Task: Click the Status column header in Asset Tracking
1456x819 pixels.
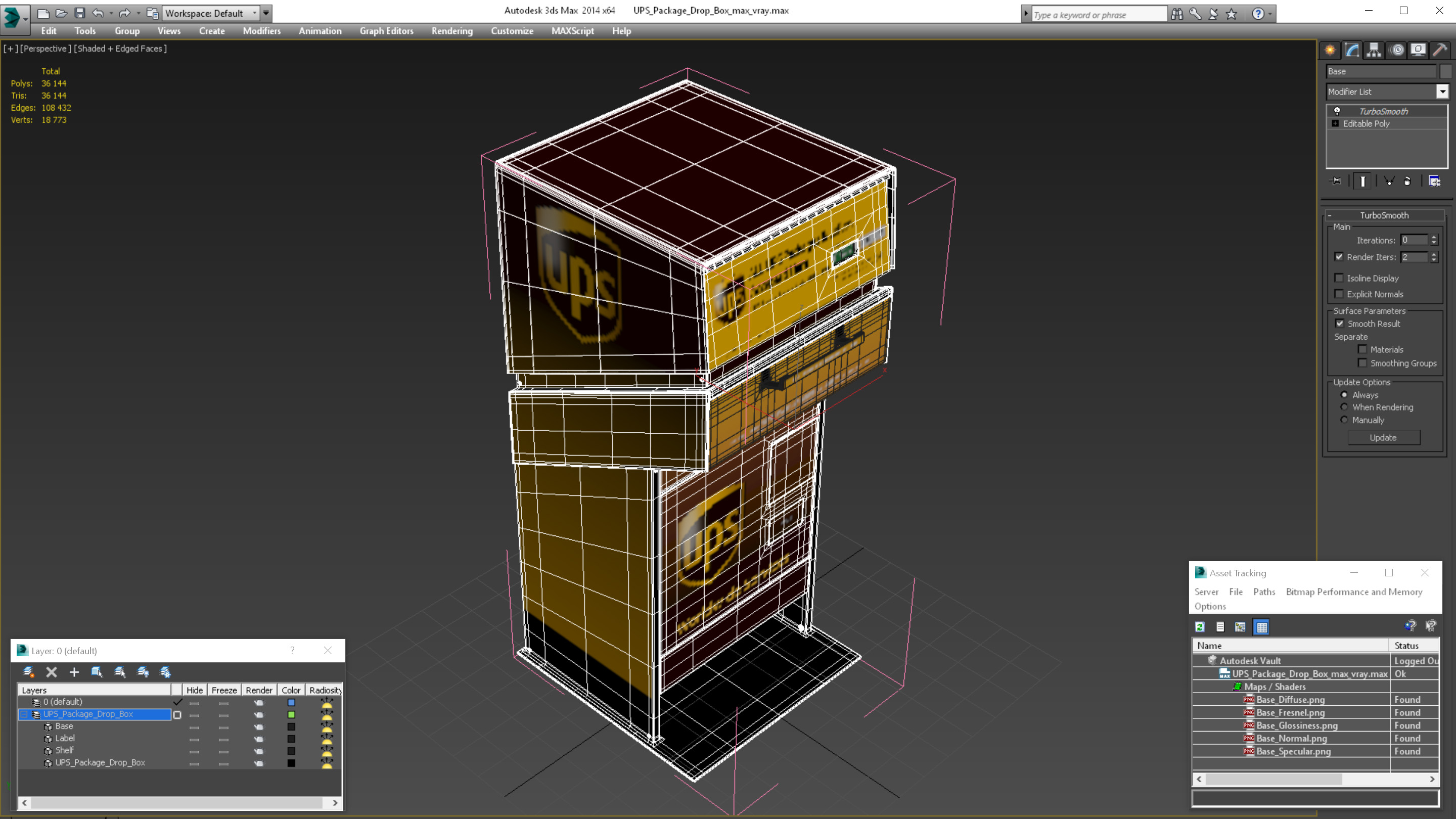Action: (1414, 646)
